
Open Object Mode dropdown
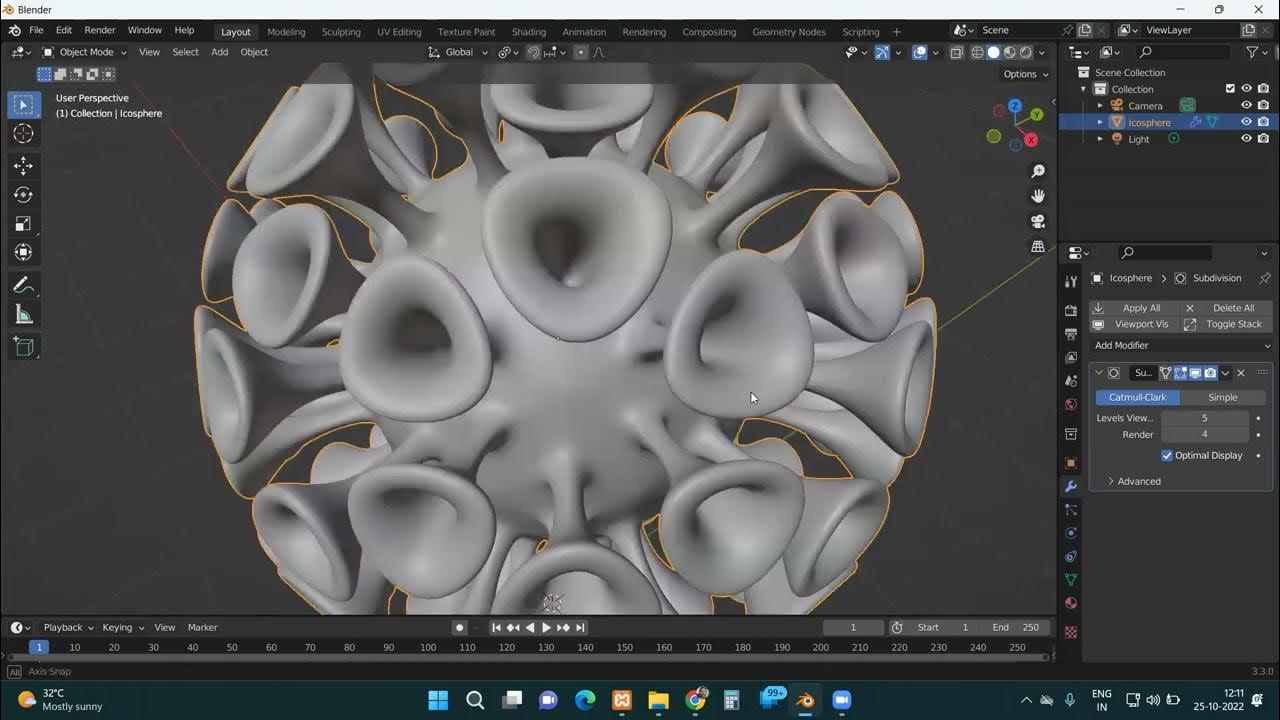point(84,52)
